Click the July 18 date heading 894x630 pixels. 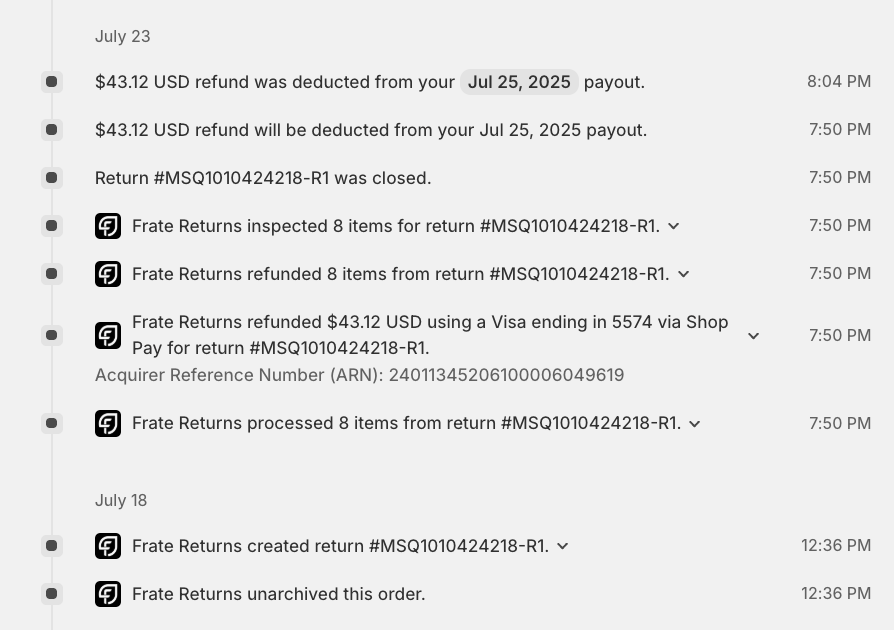(x=121, y=500)
